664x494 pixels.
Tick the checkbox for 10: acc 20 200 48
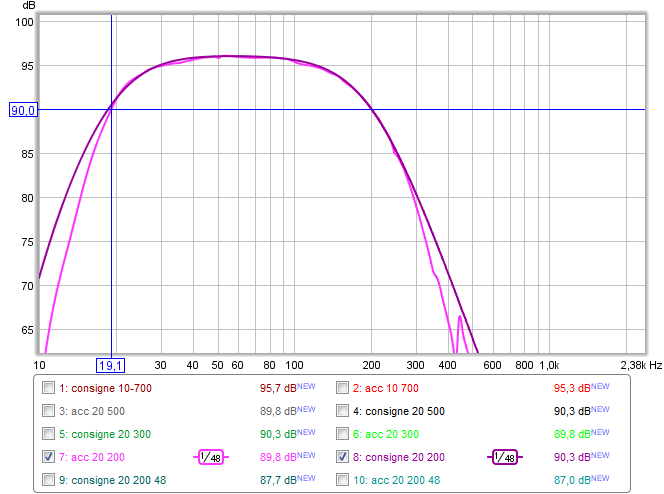343,480
